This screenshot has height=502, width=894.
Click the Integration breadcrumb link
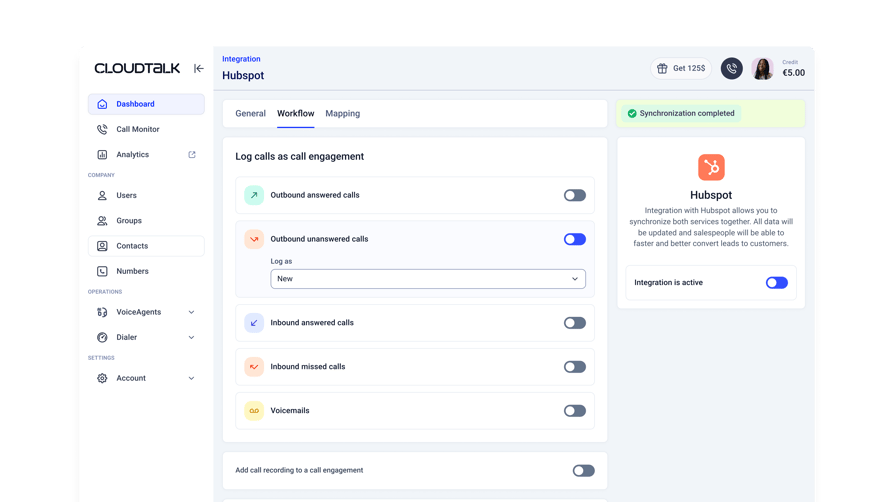(241, 59)
